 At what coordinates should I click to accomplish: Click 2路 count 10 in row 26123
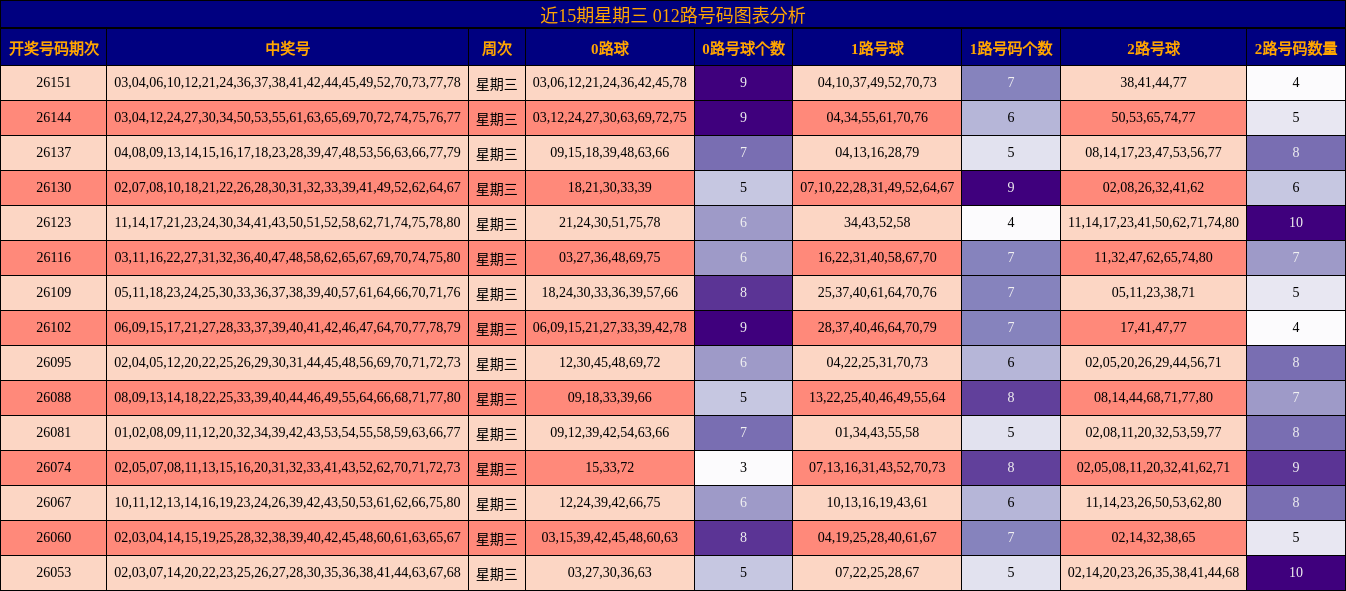tap(1296, 223)
